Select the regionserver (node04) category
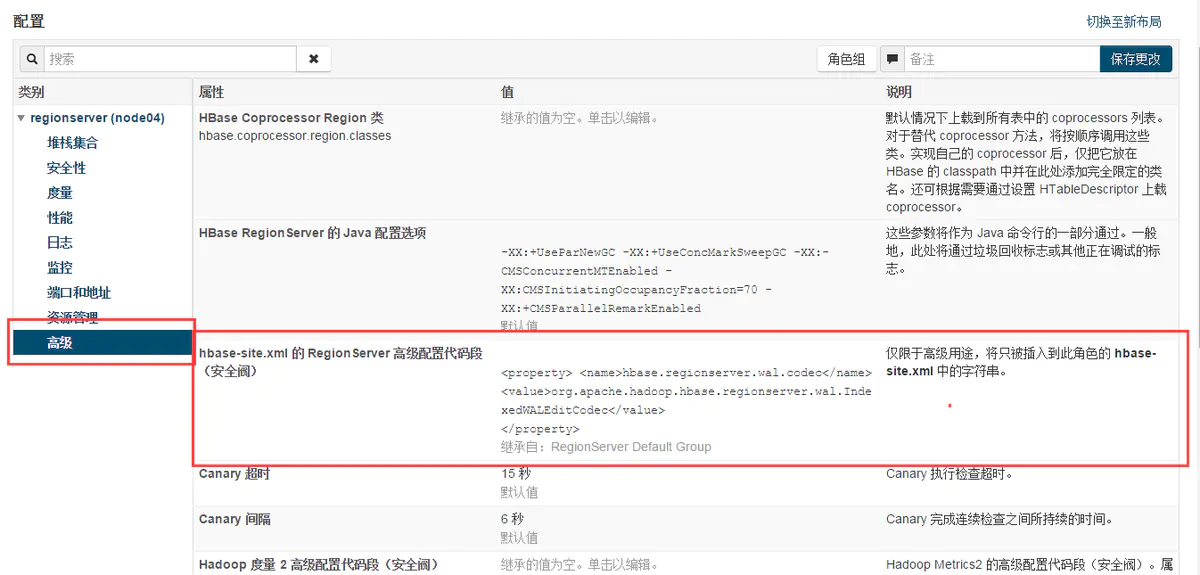Screen dimensions: 1200x575 (97, 118)
